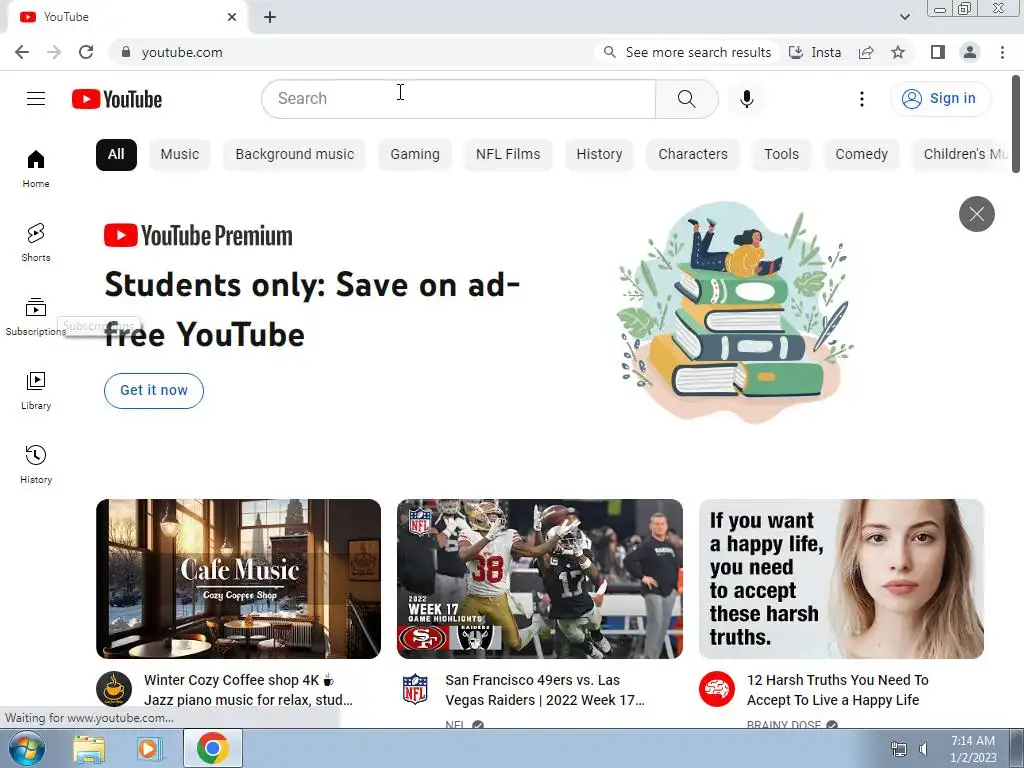Select the Background music chip
The width and height of the screenshot is (1024, 768).
pos(295,155)
